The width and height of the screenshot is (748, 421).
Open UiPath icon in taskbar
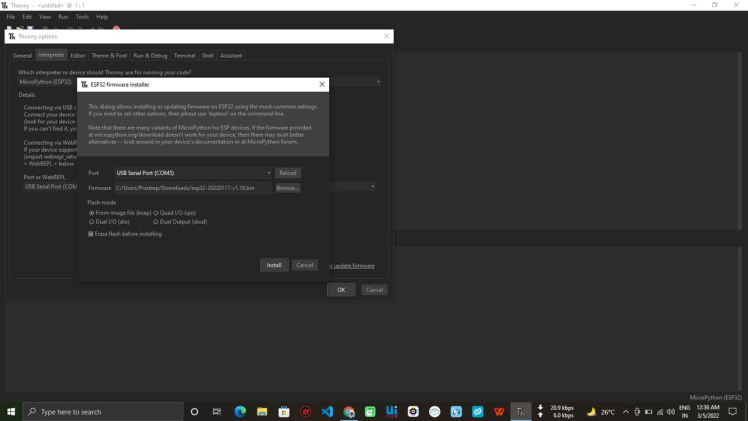392,411
